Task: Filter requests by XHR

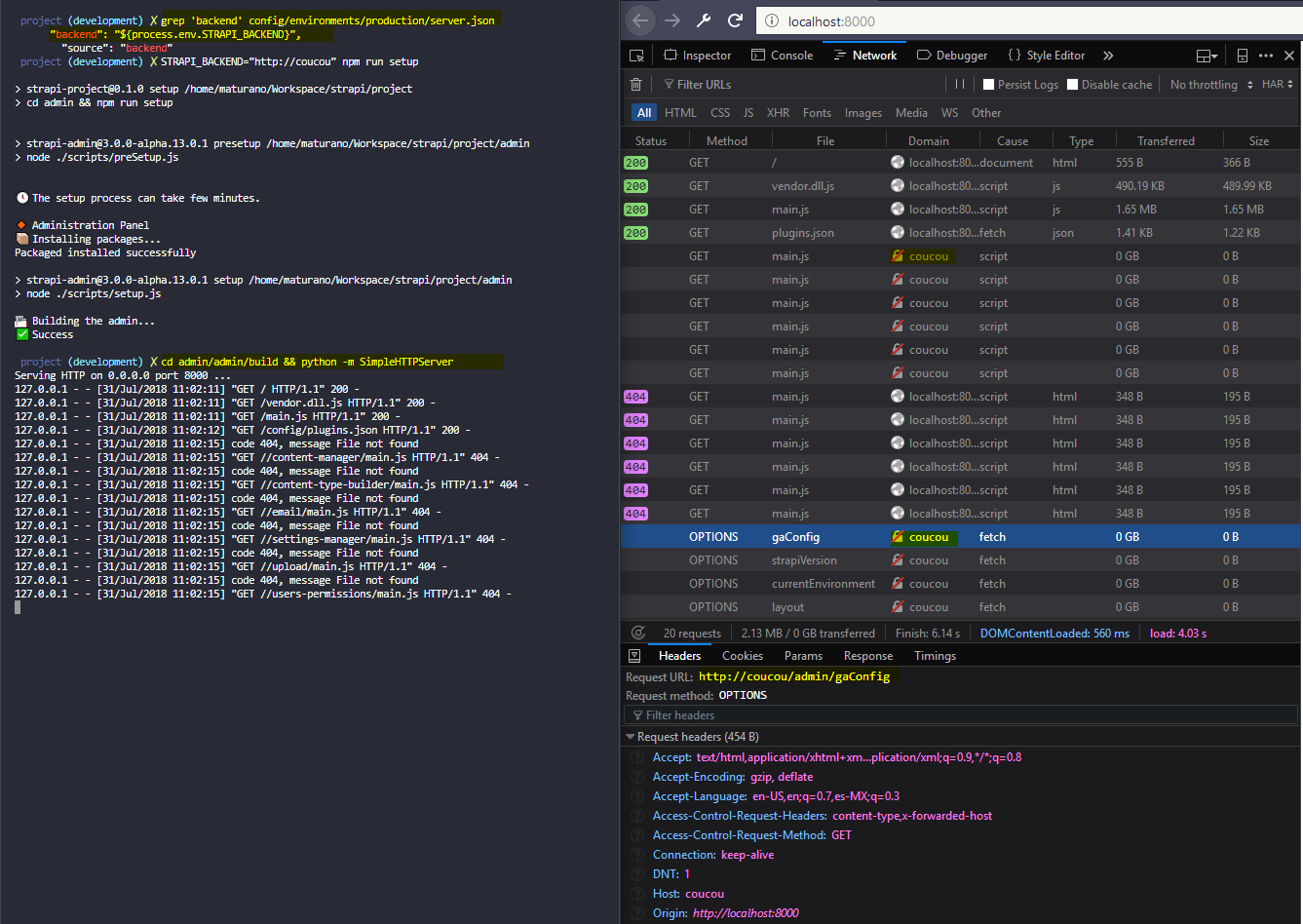Action: (x=778, y=113)
